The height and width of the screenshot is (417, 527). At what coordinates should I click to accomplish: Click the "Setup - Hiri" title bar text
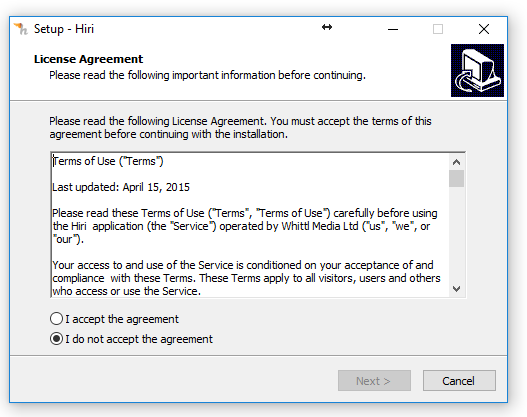[64, 29]
